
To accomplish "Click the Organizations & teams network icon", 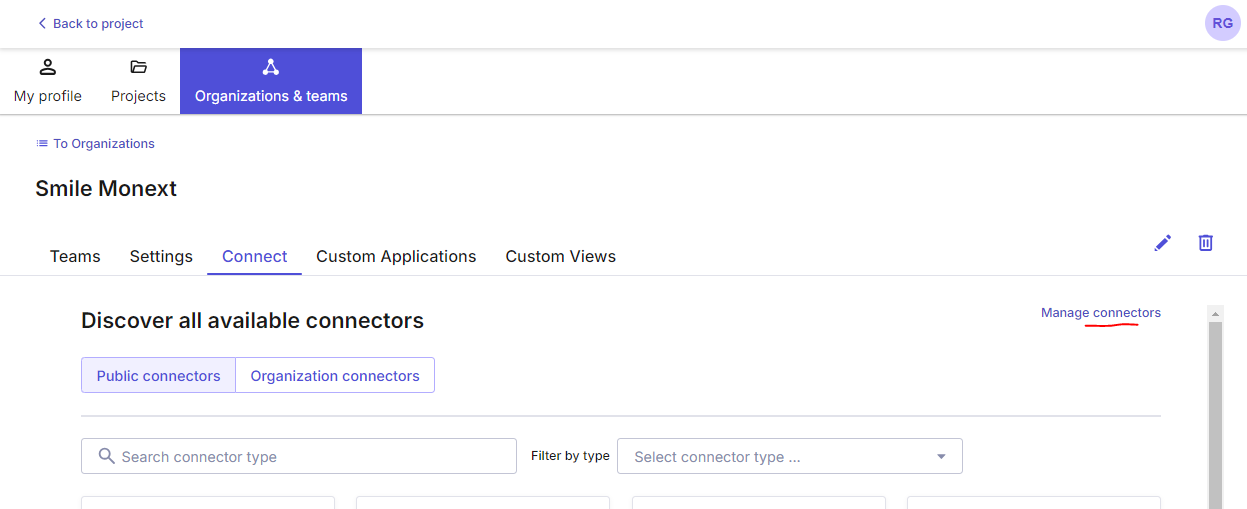I will (270, 68).
